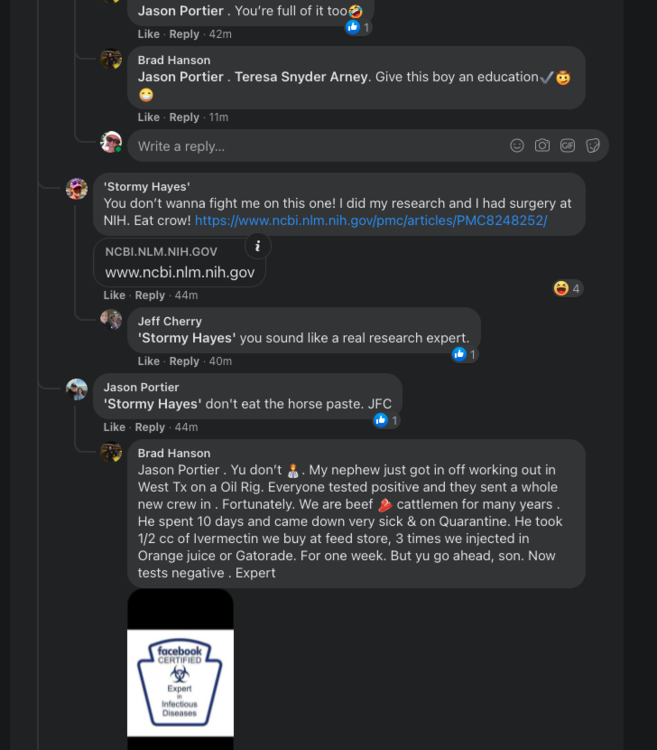
Task: Open Stormy Hayes' avatar
Action: (77, 189)
